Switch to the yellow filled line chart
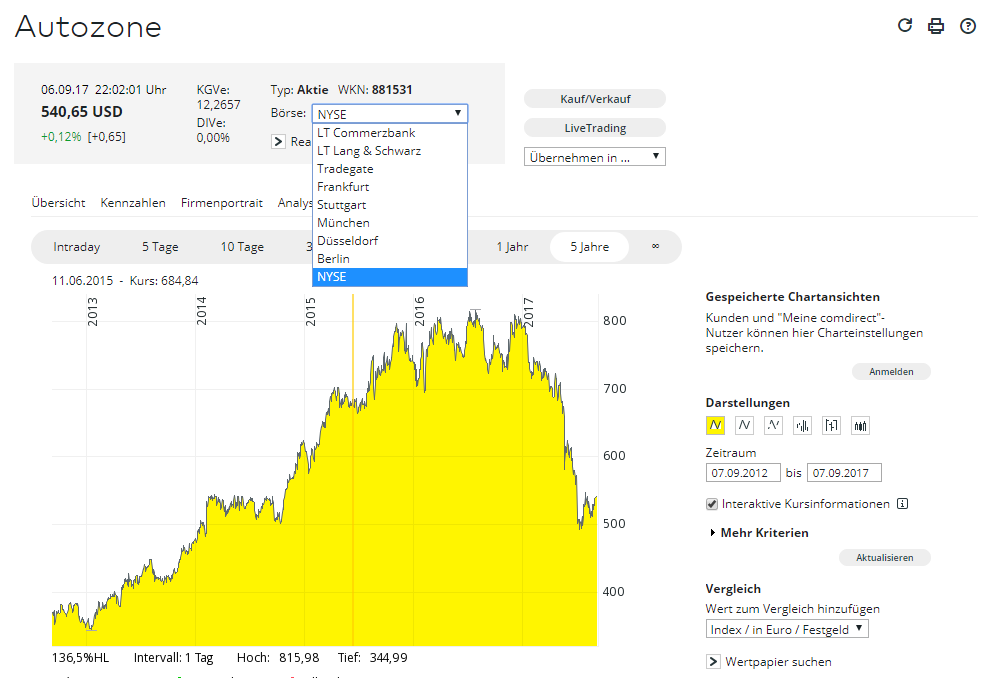The height and width of the screenshot is (678, 995). (x=715, y=426)
